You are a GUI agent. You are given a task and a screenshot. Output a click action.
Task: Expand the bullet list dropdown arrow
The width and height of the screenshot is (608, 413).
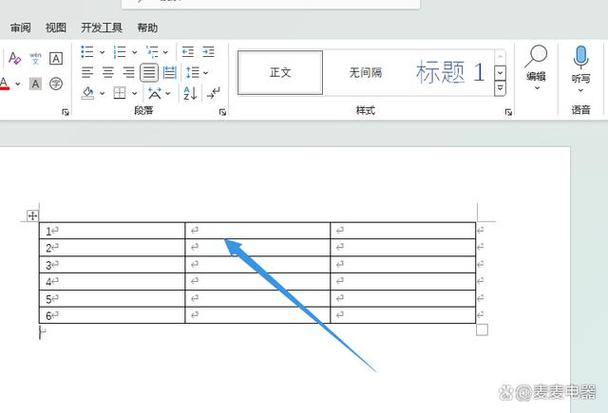102,52
